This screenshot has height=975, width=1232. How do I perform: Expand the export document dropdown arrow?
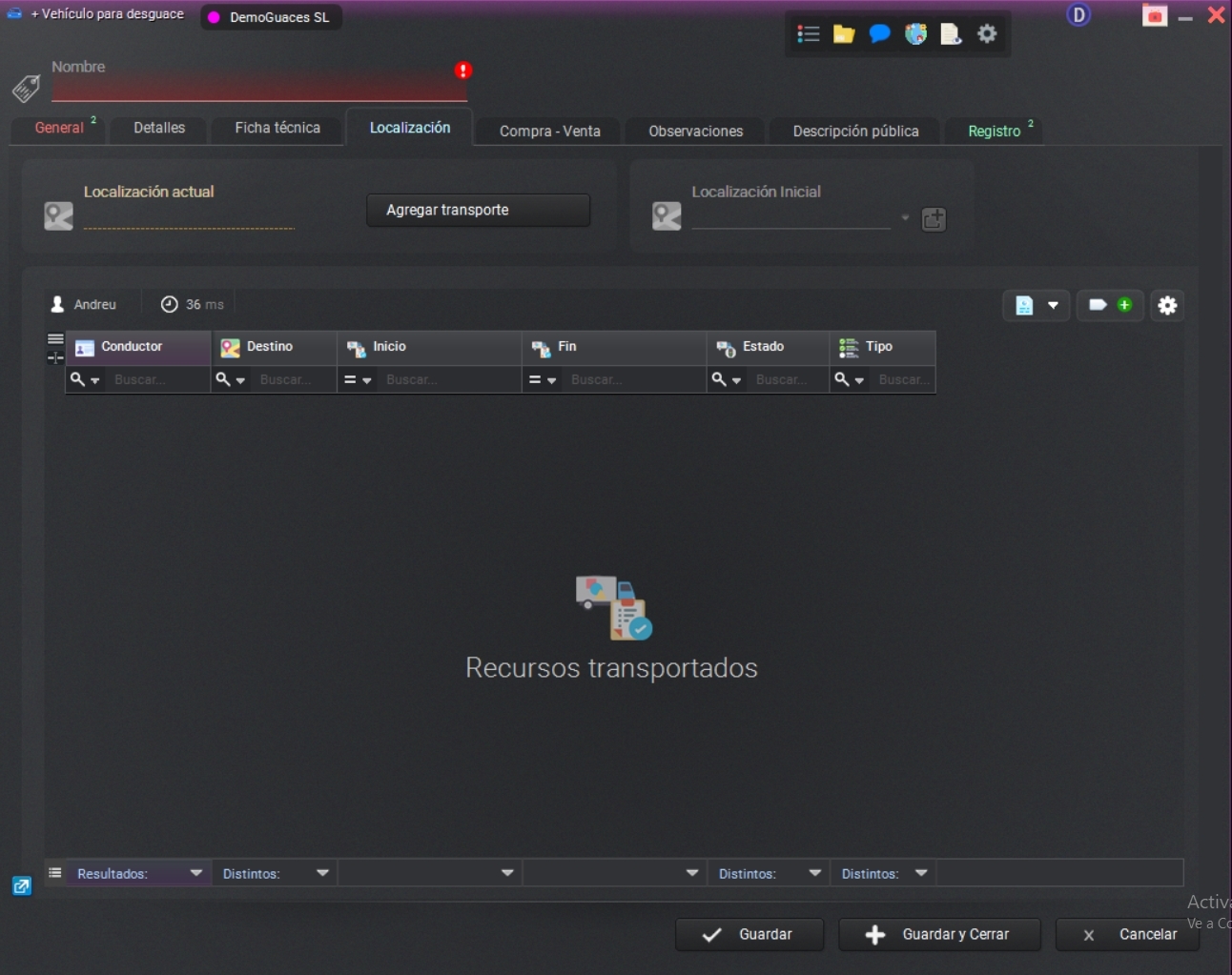(1053, 305)
